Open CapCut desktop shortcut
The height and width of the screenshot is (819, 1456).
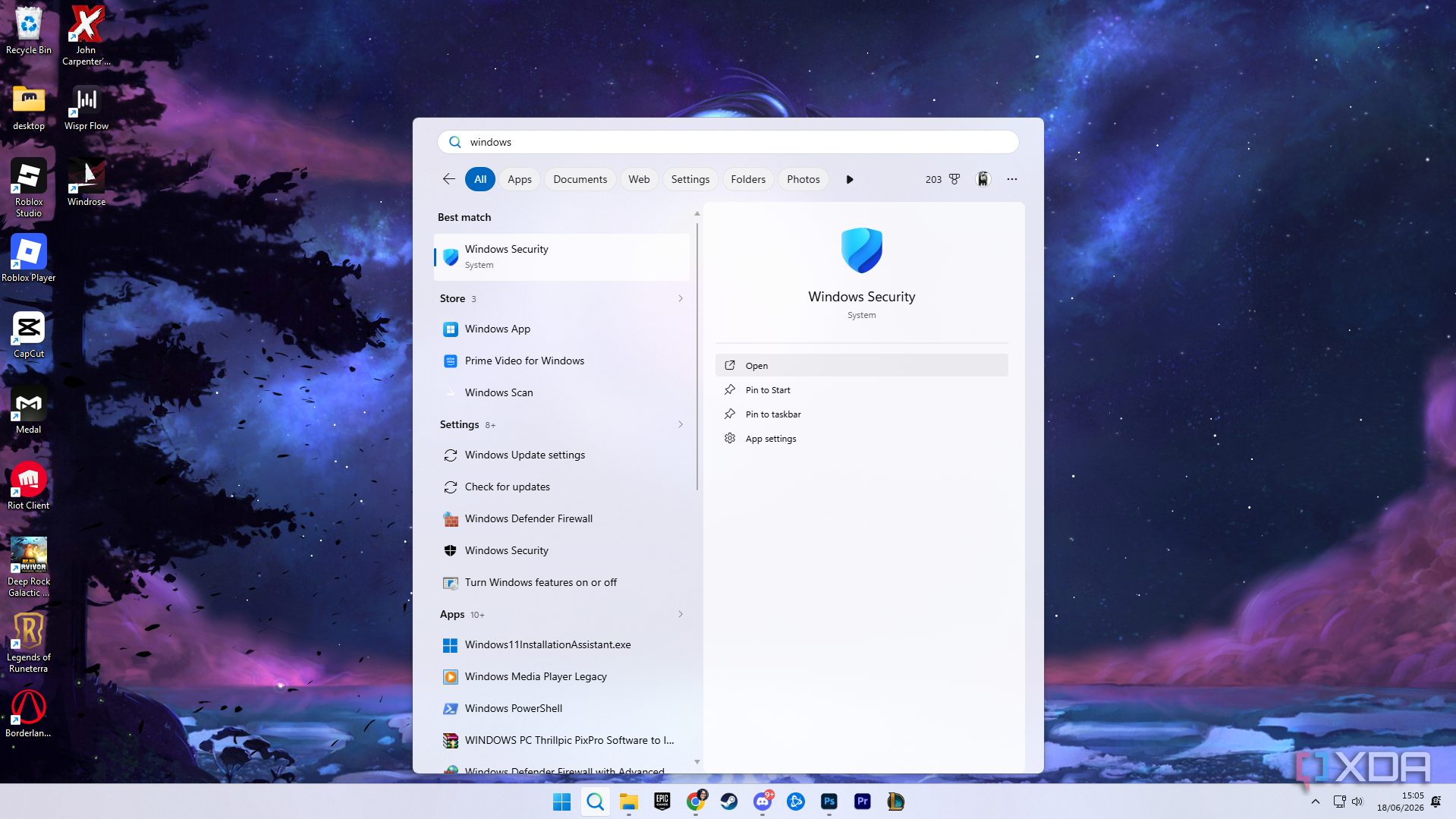29,334
